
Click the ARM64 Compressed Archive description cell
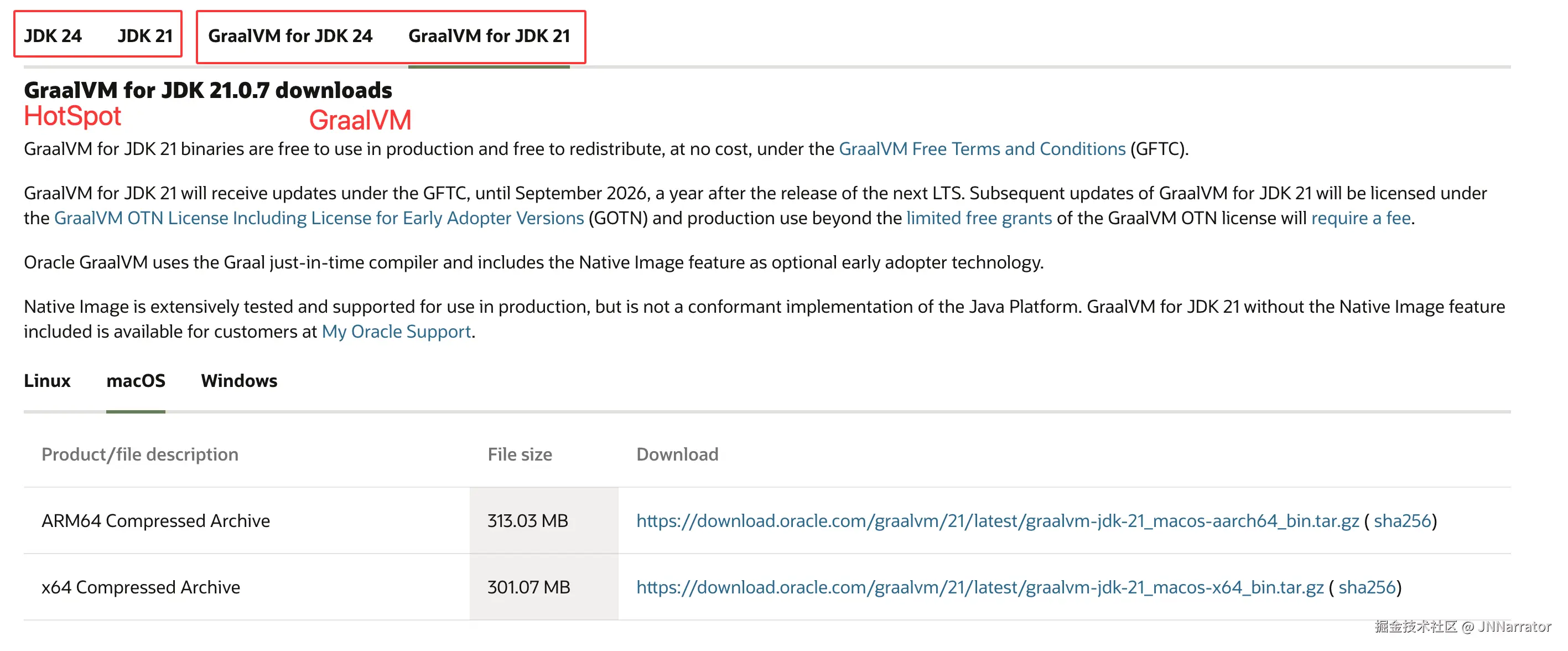pyautogui.click(x=156, y=521)
